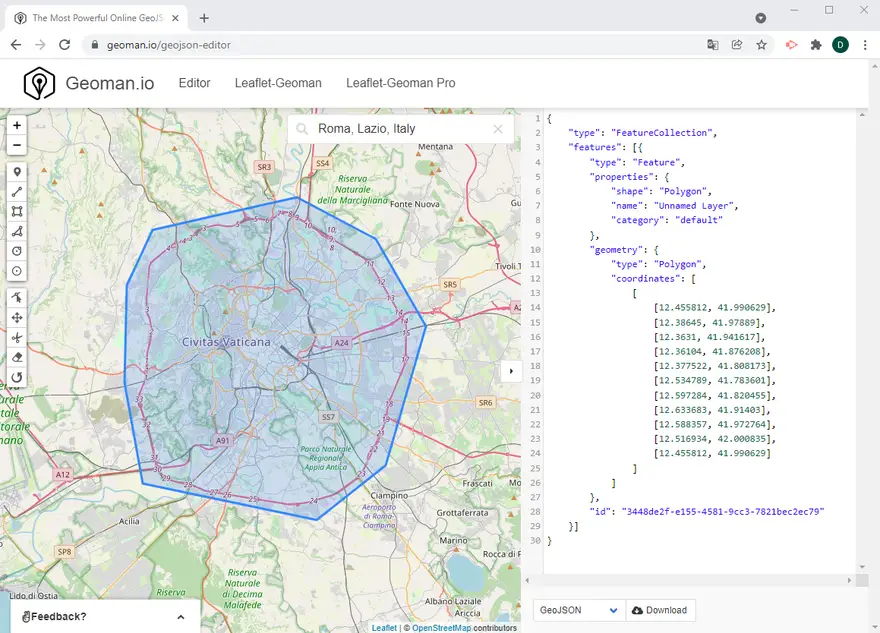The width and height of the screenshot is (880, 633).
Task: Open the tab search dropdown
Action: click(760, 18)
